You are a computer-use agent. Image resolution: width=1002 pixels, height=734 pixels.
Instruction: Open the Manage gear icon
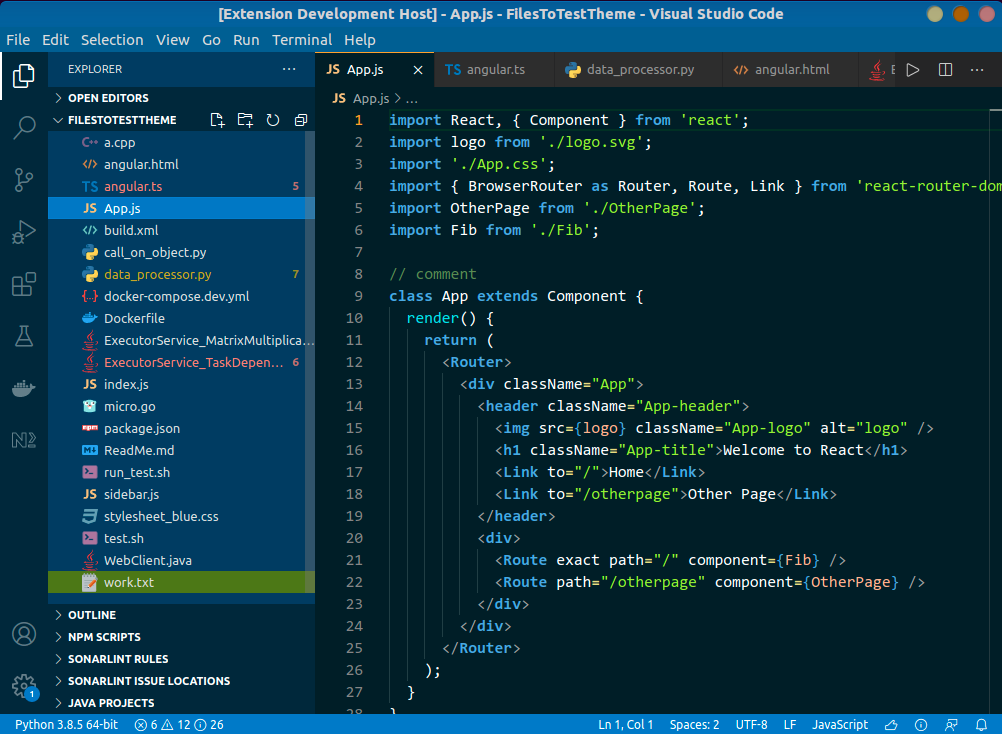(x=24, y=687)
